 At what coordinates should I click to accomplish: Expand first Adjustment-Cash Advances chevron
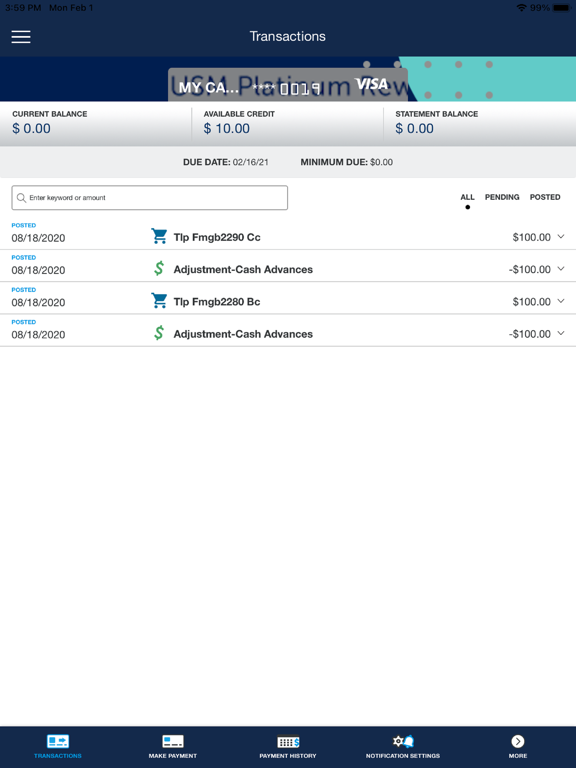[x=561, y=269]
